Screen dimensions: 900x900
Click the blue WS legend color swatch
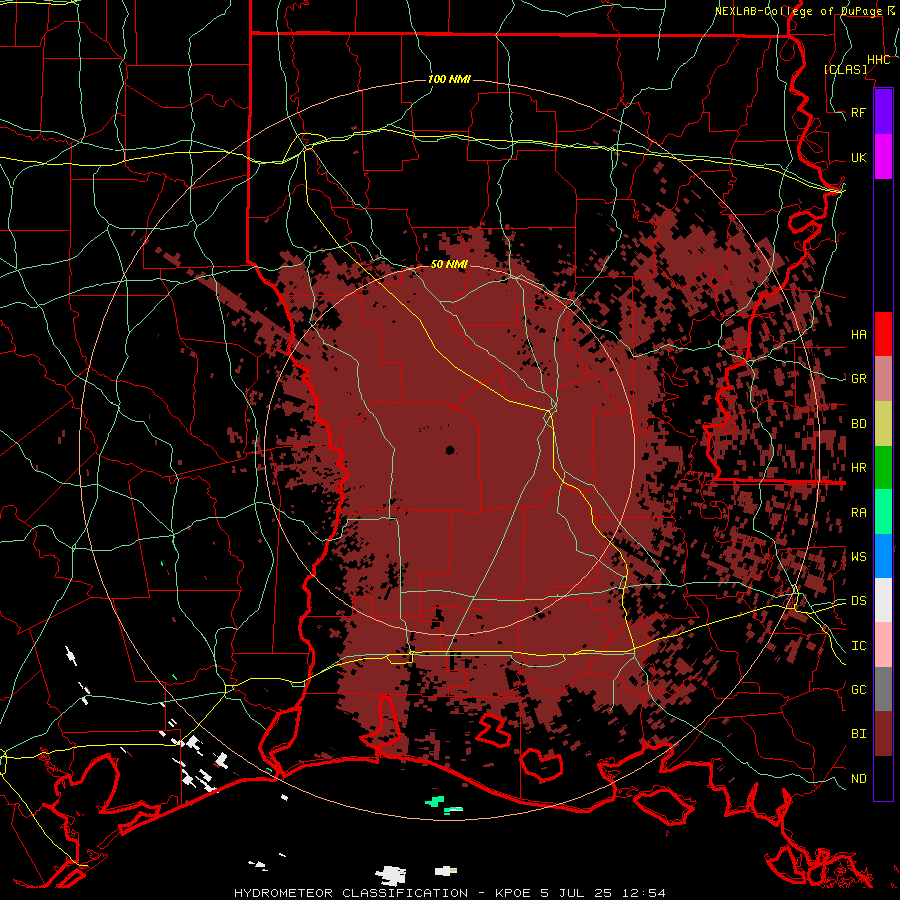pos(883,556)
